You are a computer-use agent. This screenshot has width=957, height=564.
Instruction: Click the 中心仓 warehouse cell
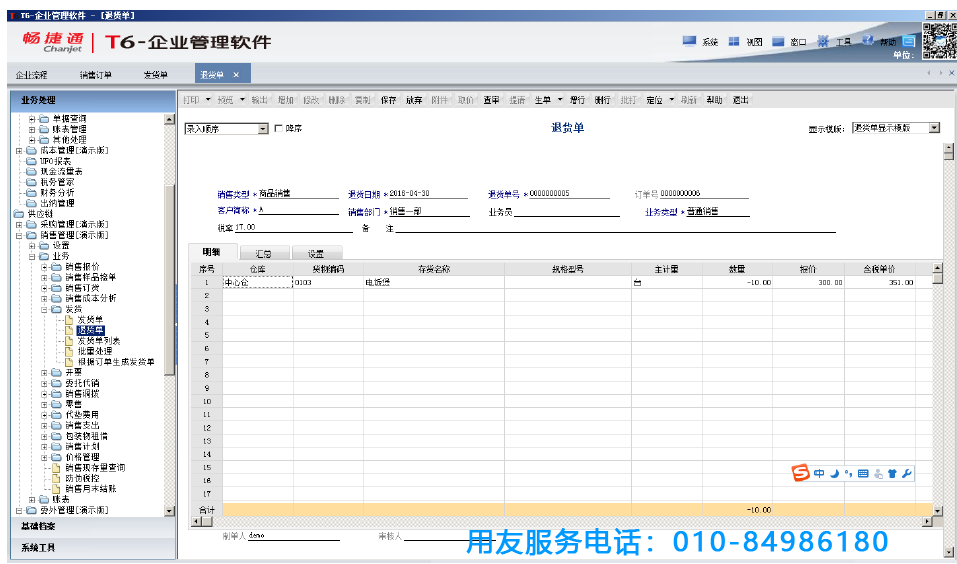click(x=258, y=283)
